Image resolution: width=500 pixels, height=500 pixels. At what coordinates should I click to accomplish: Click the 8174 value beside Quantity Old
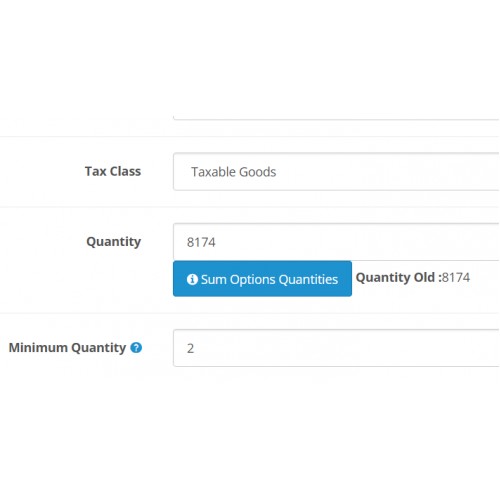pyautogui.click(x=456, y=277)
